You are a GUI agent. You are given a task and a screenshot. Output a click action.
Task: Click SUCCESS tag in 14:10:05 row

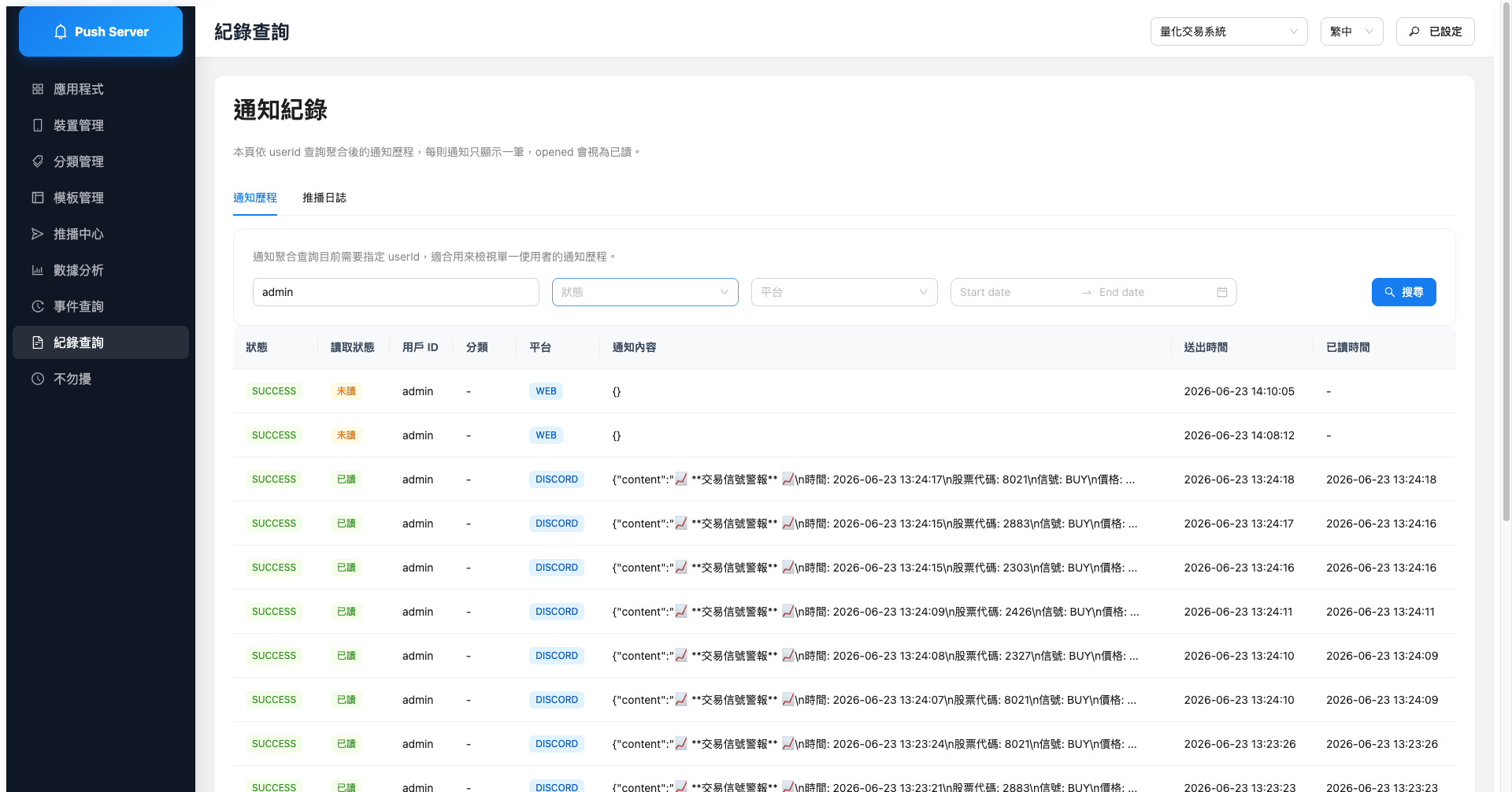(274, 391)
